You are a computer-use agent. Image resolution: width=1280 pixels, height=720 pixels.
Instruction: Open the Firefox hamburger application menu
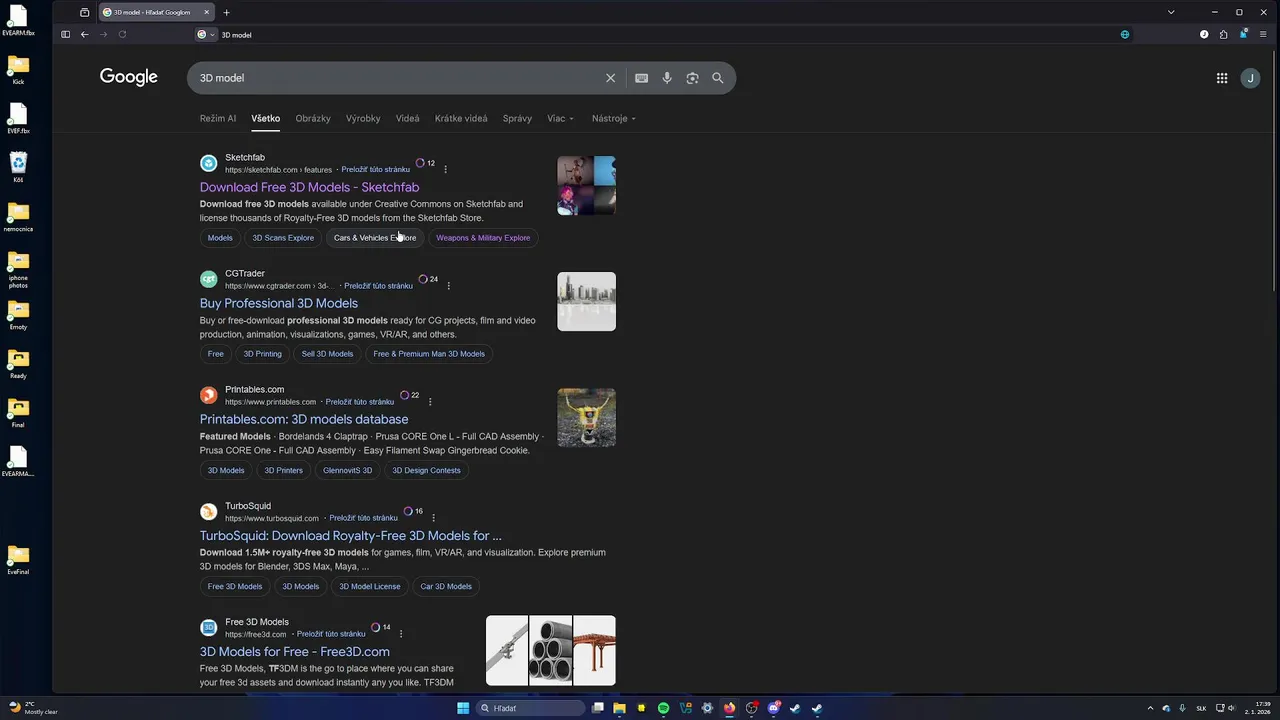coord(1263,34)
